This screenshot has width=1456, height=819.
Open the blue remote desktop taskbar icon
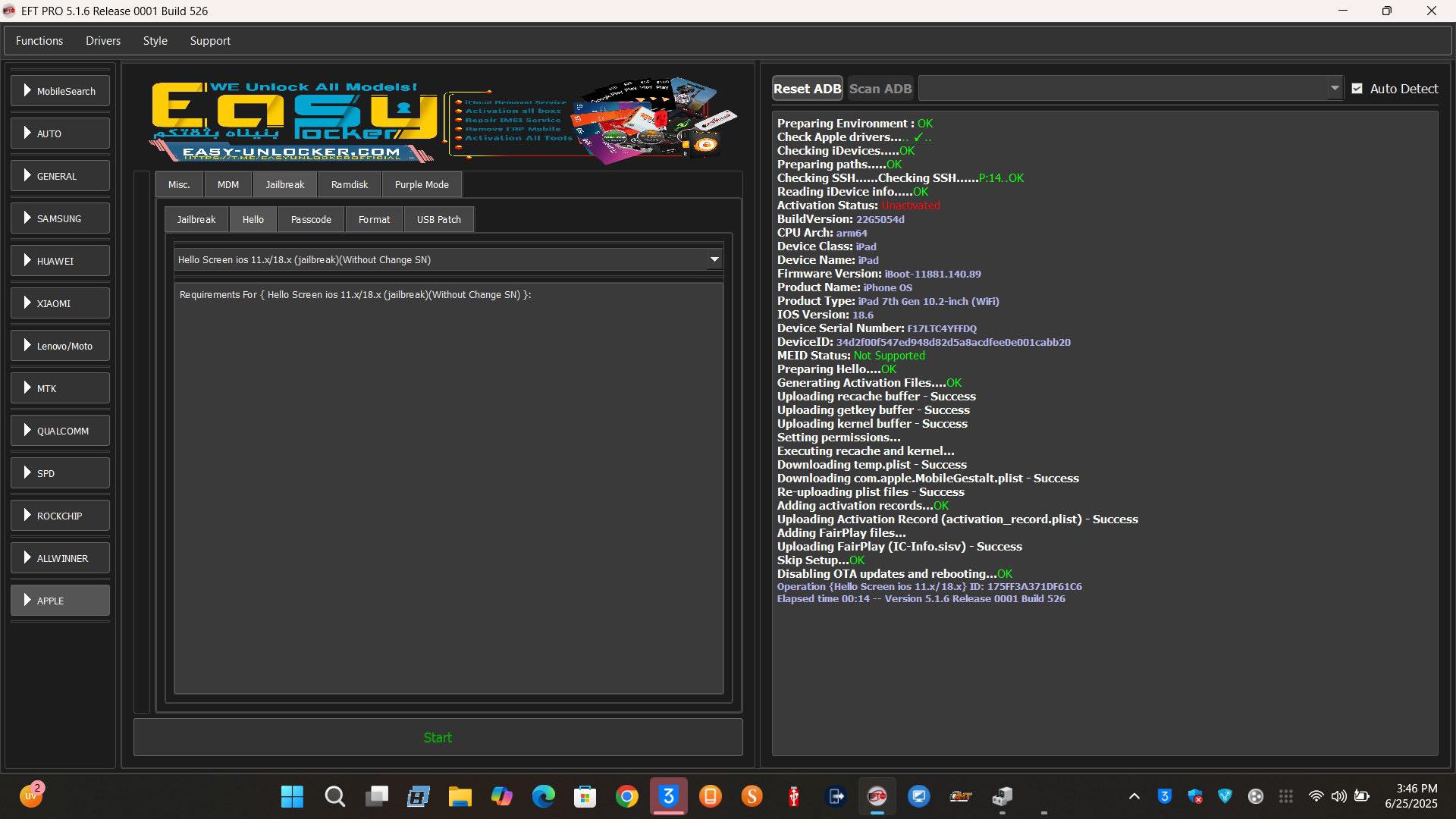[919, 796]
